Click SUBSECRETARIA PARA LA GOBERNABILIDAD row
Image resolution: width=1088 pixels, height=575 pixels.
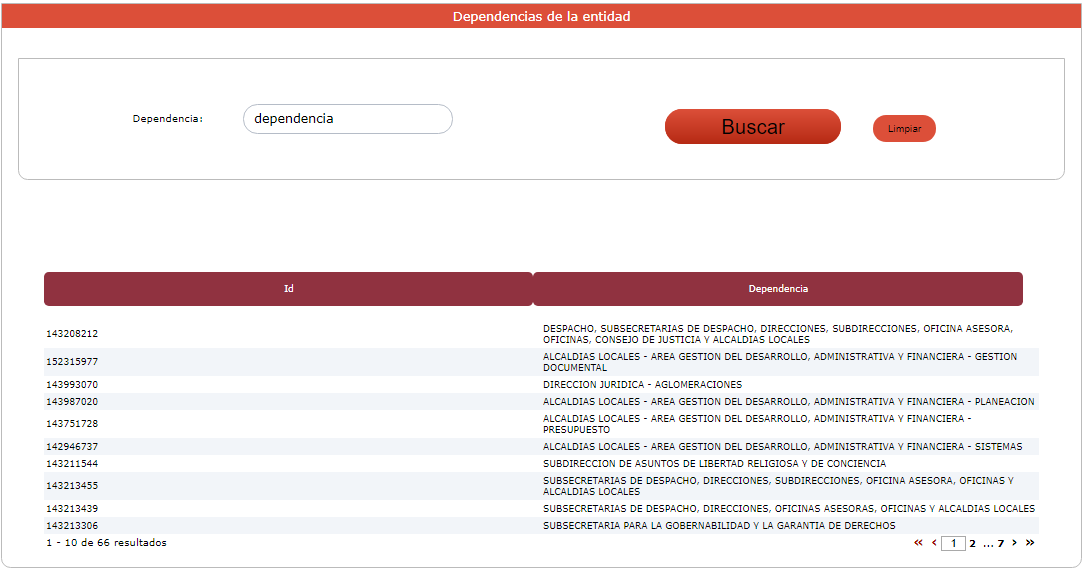click(719, 526)
